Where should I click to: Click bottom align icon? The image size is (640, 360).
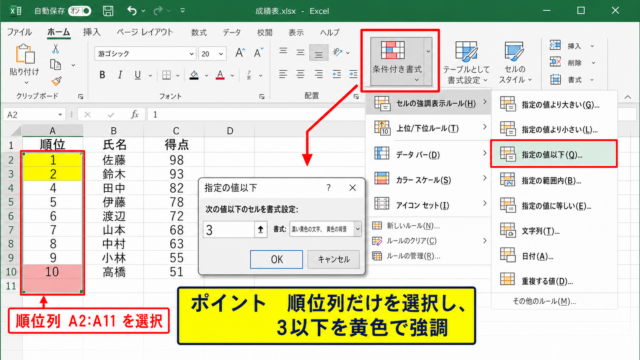pos(318,53)
